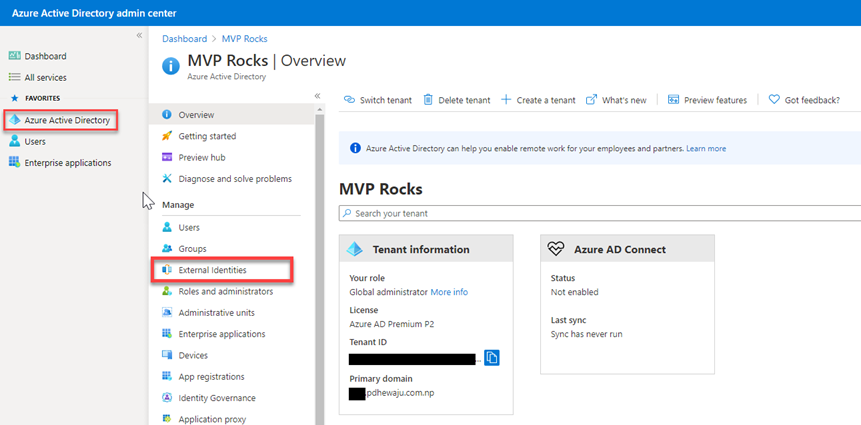The width and height of the screenshot is (861, 425).
Task: Click the Devices icon in Manage list
Action: point(167,355)
